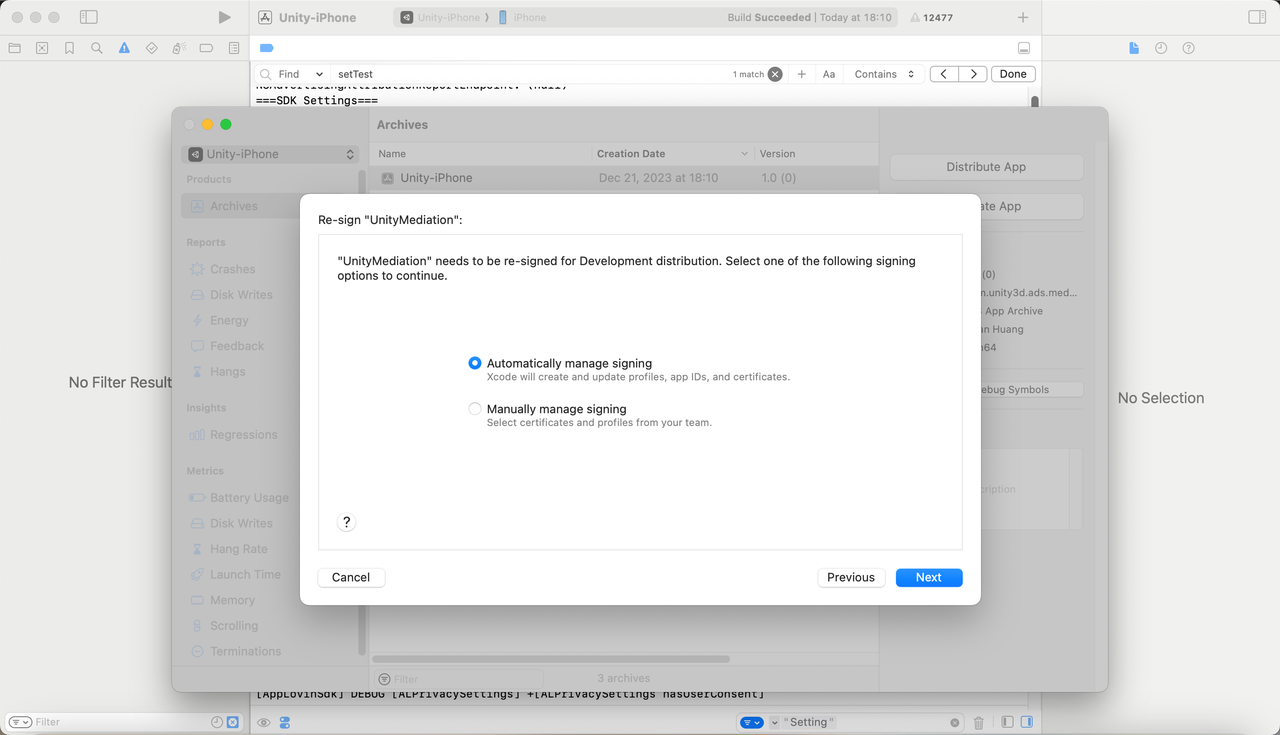
Task: Add a new editor tab with plus
Action: (1022, 18)
